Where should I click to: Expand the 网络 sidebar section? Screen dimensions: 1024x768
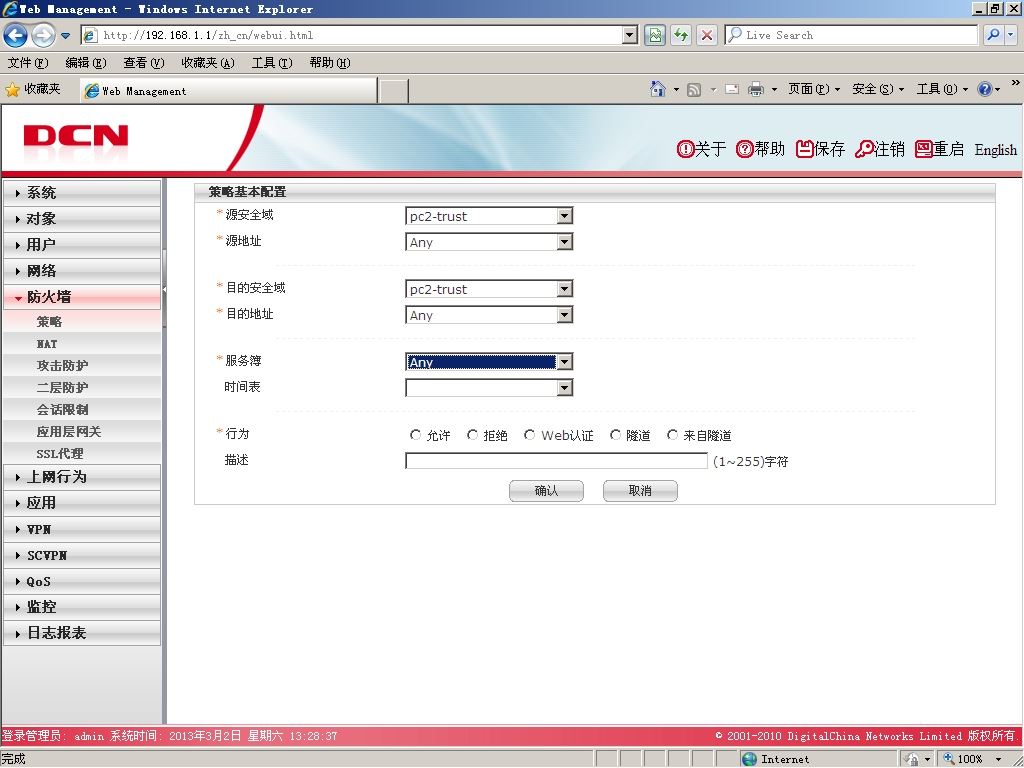pos(82,271)
